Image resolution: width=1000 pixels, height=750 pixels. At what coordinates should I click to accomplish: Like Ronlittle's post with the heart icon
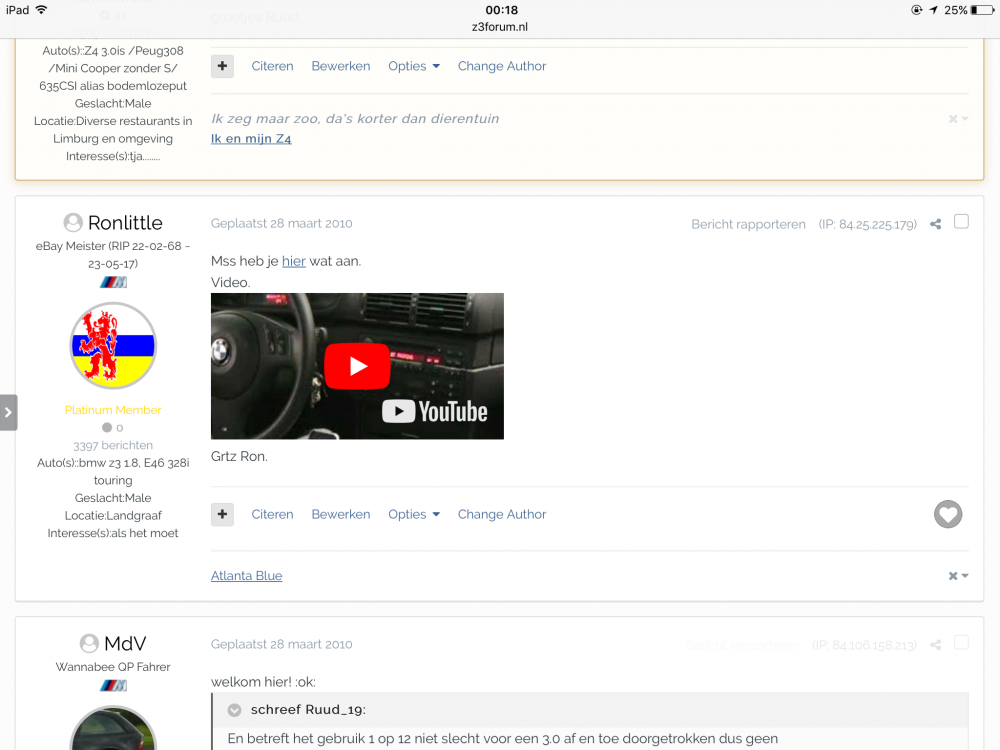tap(948, 514)
